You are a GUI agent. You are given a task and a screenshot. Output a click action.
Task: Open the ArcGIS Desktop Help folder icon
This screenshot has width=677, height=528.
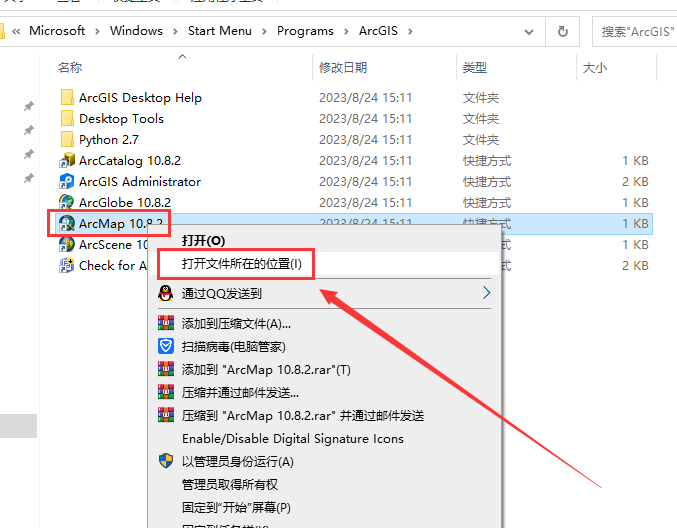pyautogui.click(x=67, y=98)
